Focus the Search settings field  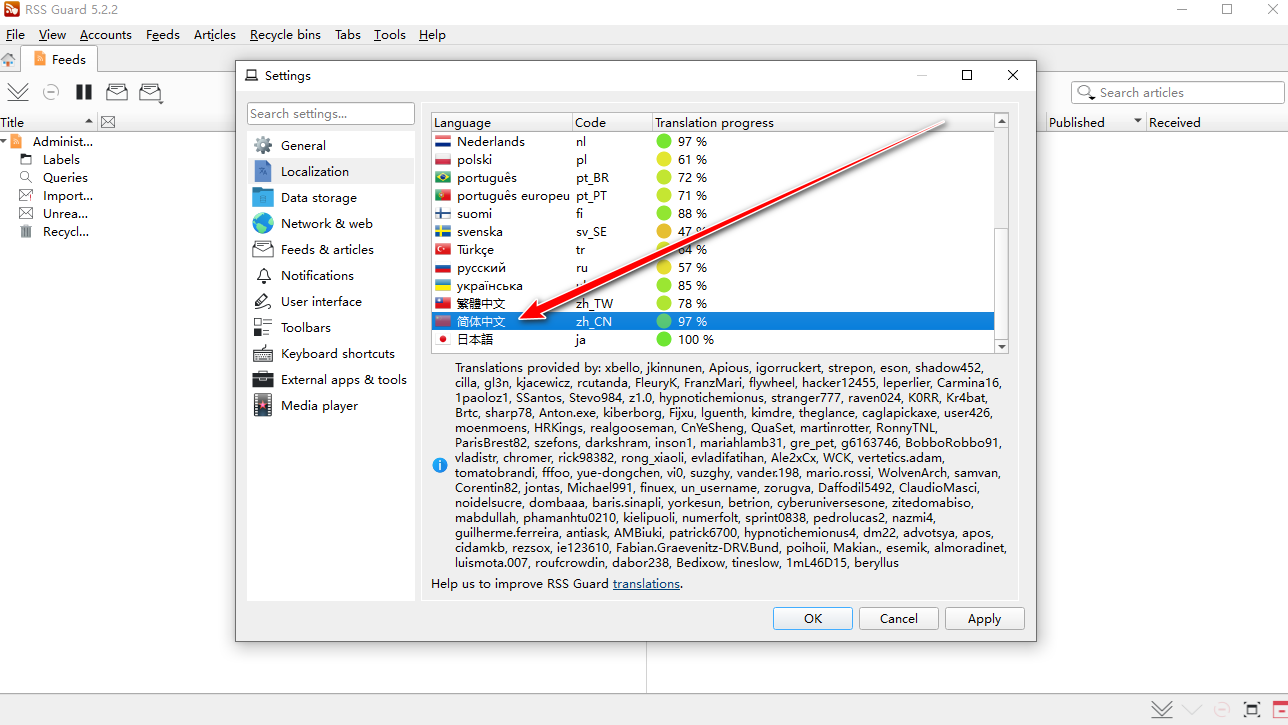tap(331, 114)
